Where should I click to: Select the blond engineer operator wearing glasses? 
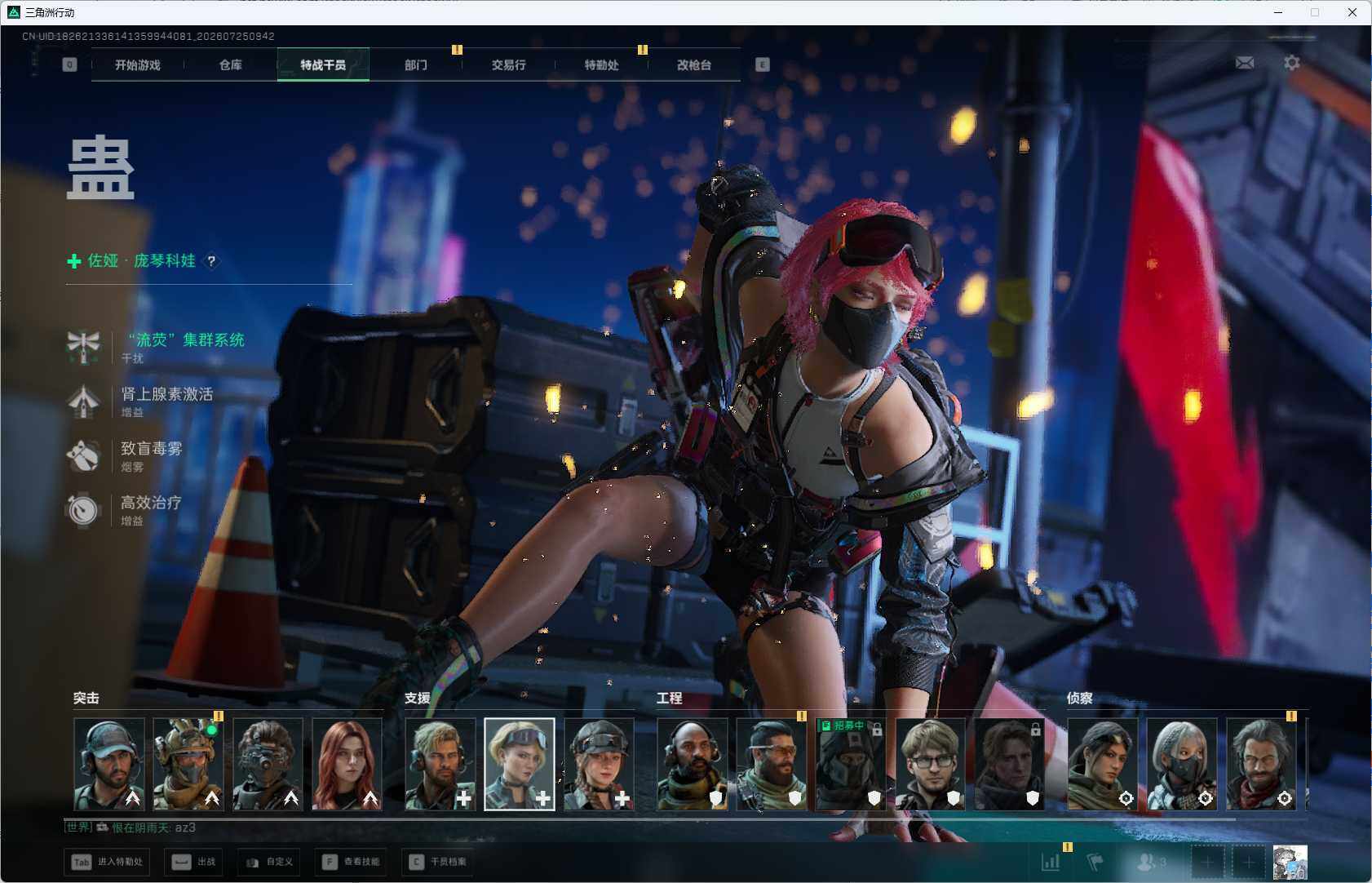click(x=931, y=764)
